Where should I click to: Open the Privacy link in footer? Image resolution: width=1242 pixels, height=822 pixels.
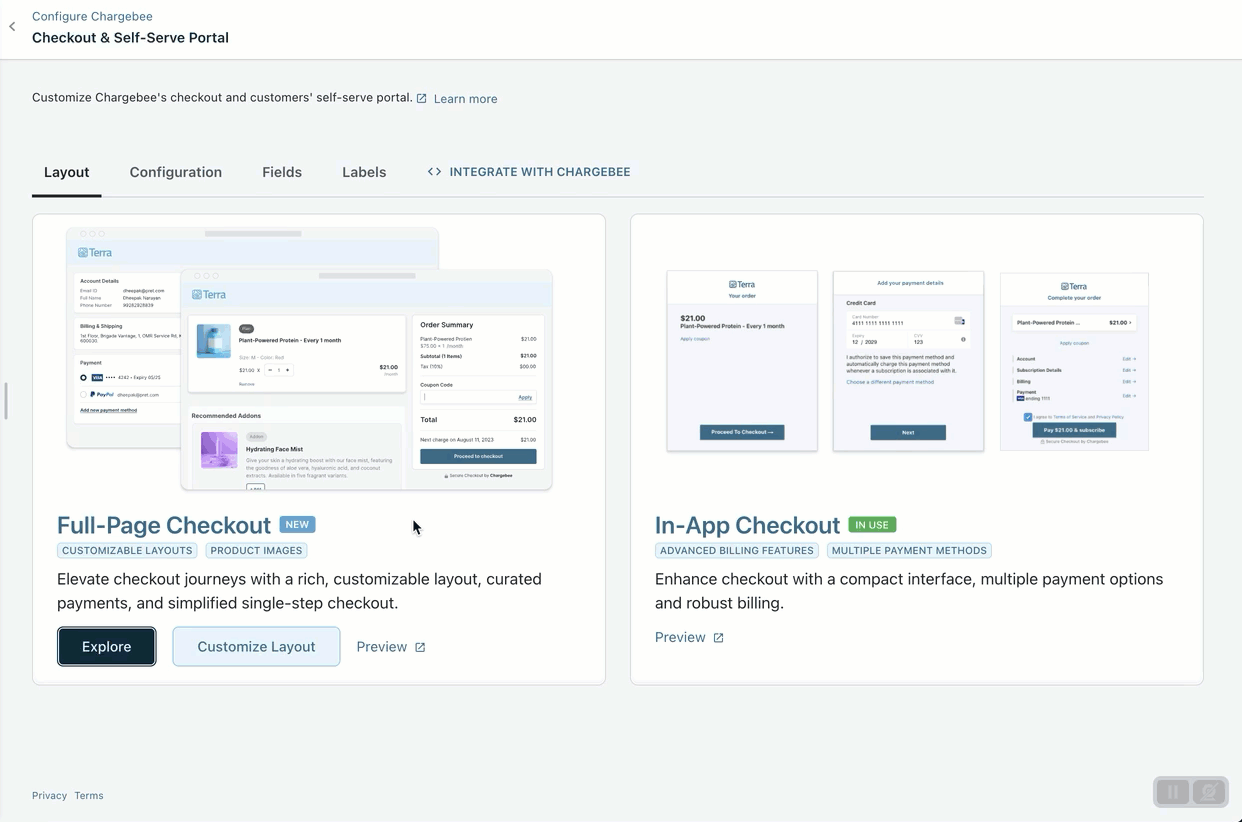pyautogui.click(x=49, y=796)
